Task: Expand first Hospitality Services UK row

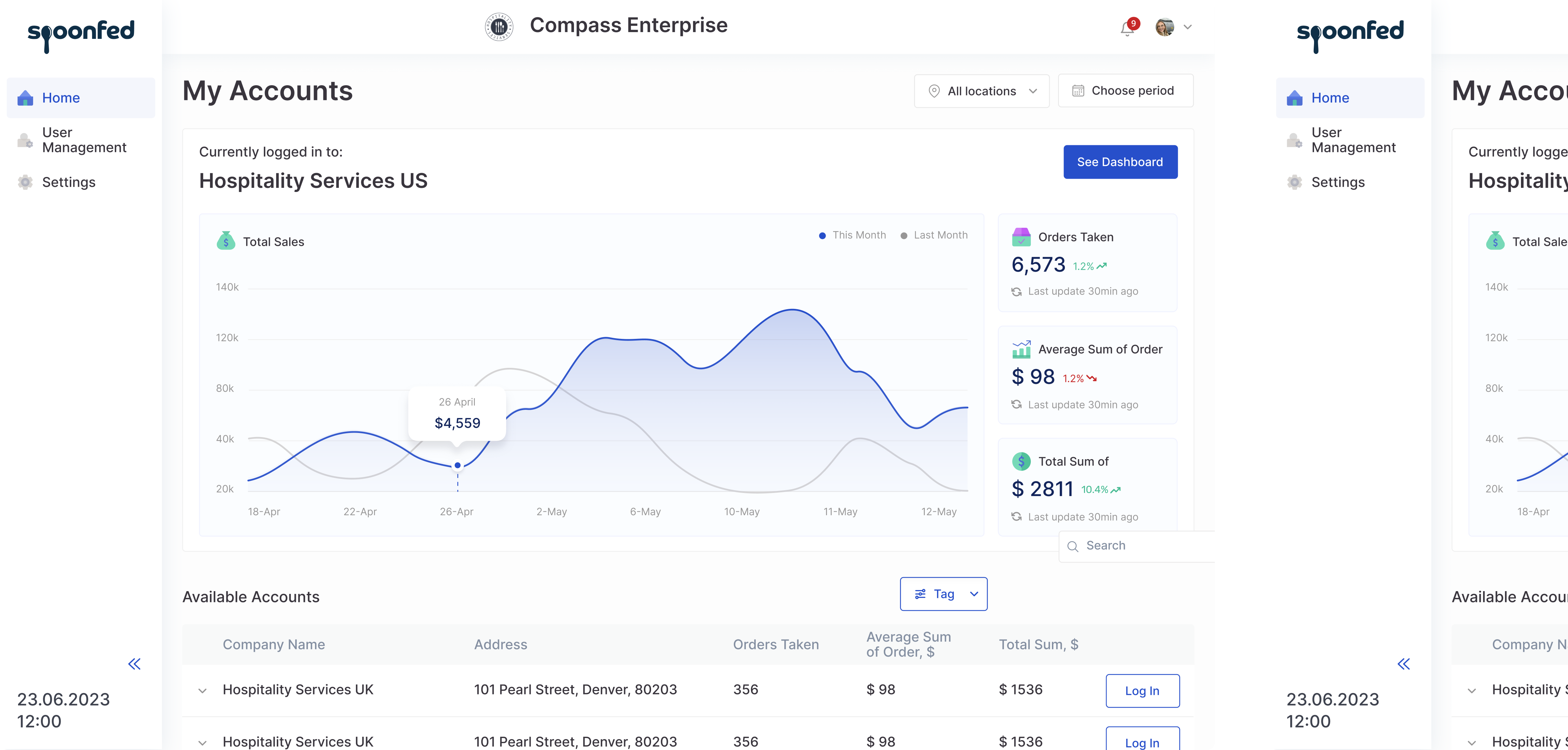Action: pyautogui.click(x=203, y=690)
